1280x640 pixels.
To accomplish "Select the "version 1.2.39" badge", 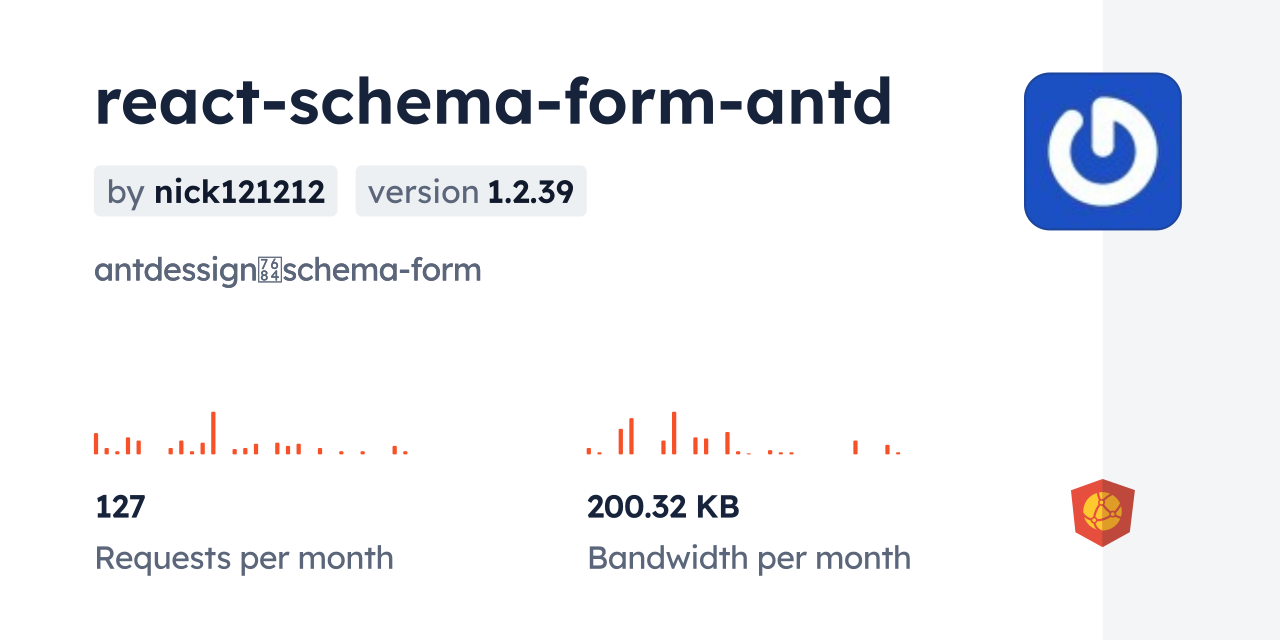I will [x=471, y=191].
